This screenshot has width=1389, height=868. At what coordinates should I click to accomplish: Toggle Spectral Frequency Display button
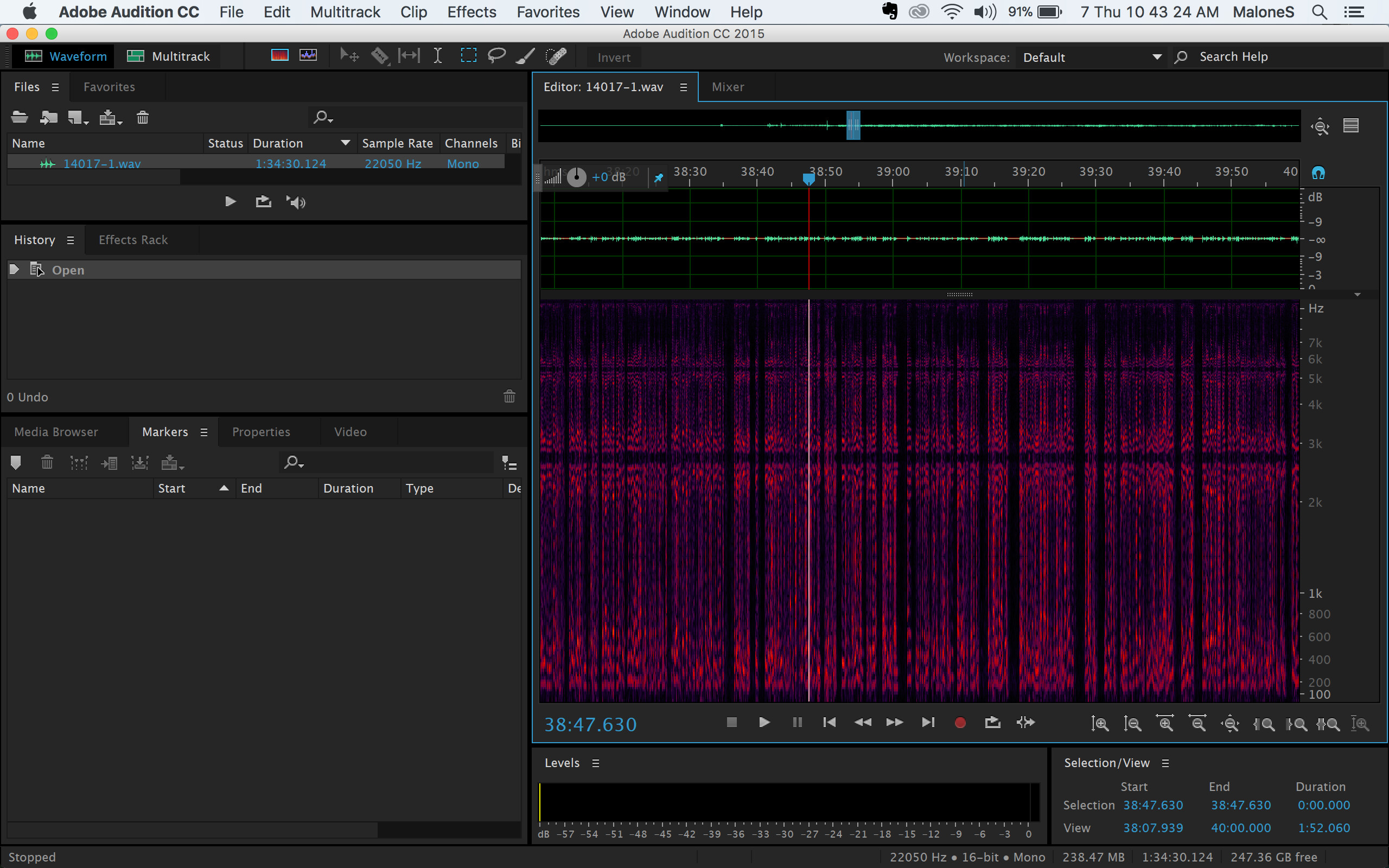279,56
